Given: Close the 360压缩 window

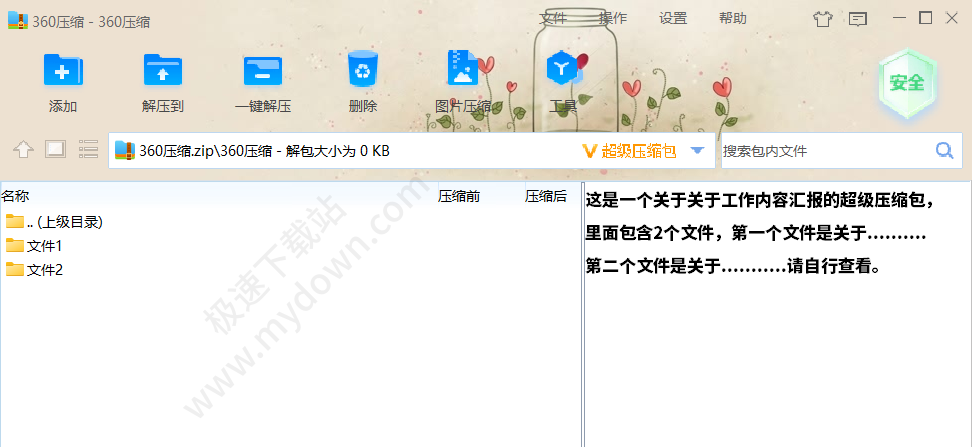Looking at the screenshot, I should pyautogui.click(x=952, y=18).
